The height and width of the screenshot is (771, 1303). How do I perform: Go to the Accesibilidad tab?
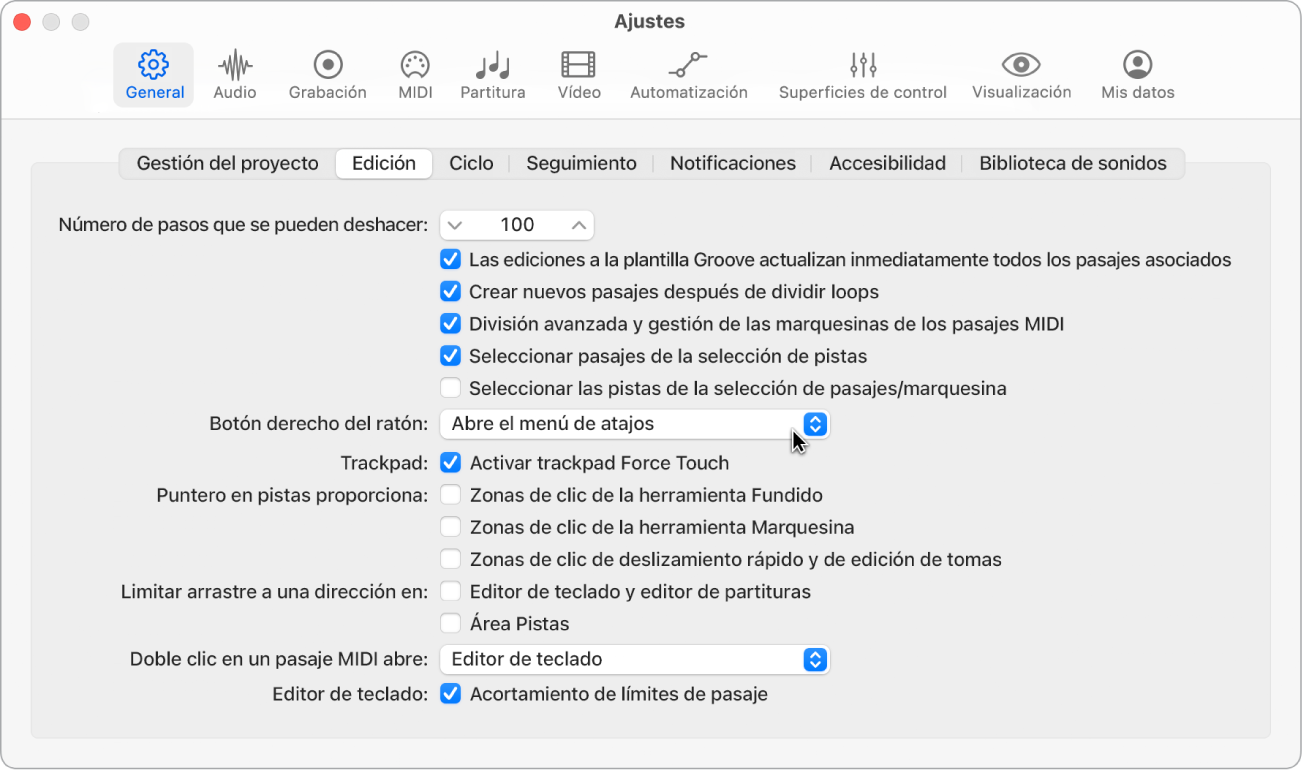click(887, 163)
